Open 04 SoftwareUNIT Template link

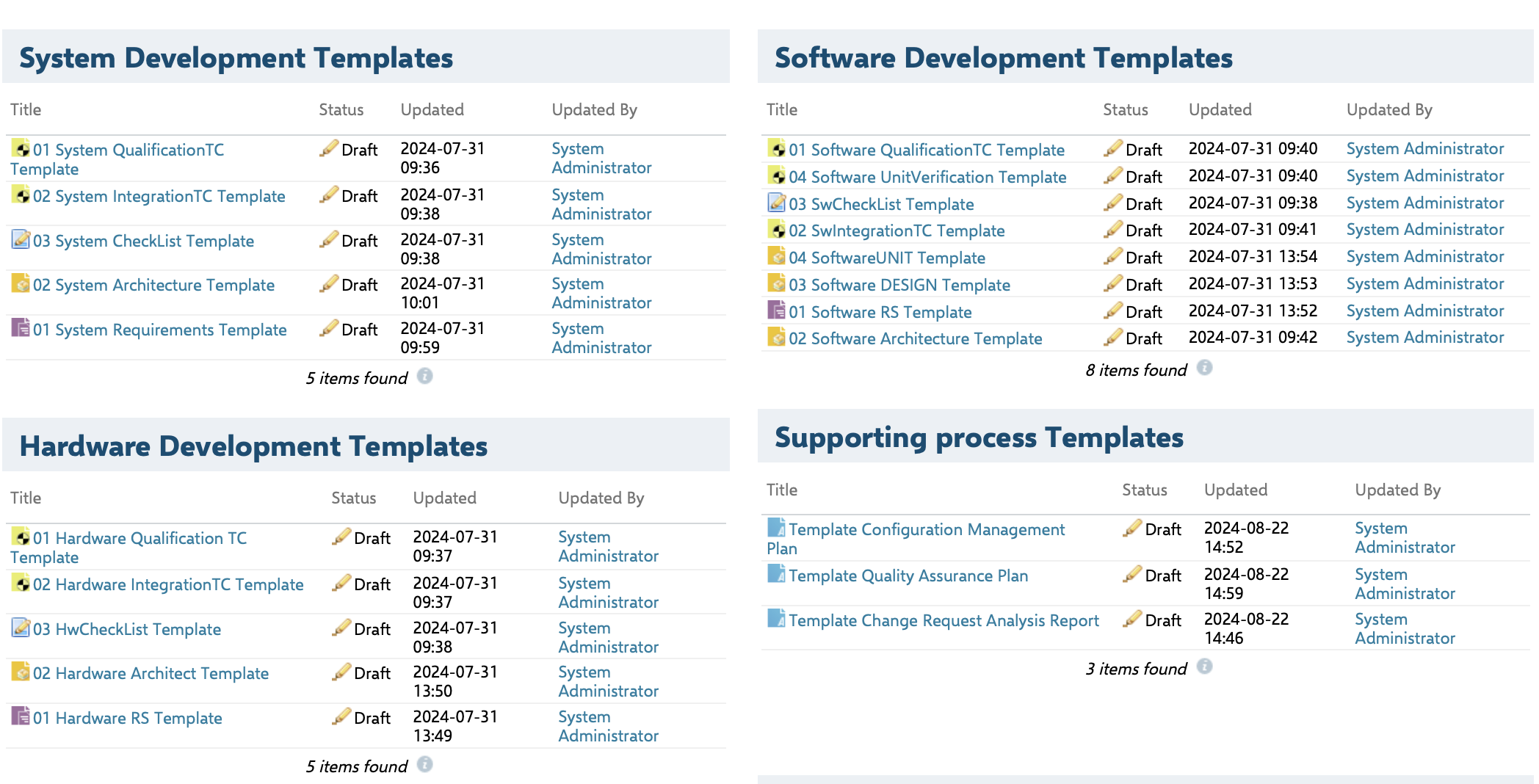coord(887,258)
